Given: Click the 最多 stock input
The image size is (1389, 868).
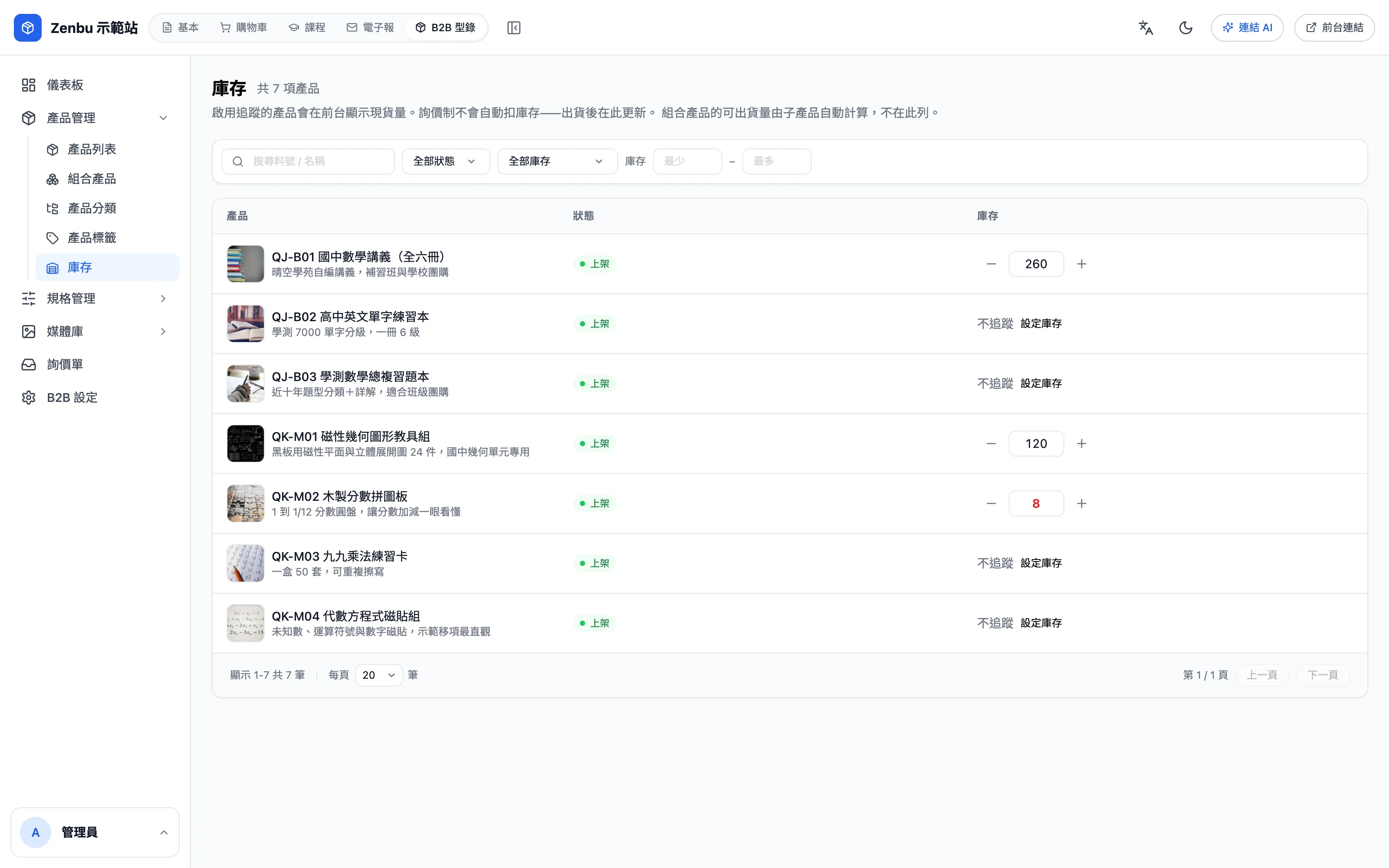Looking at the screenshot, I should 777,161.
